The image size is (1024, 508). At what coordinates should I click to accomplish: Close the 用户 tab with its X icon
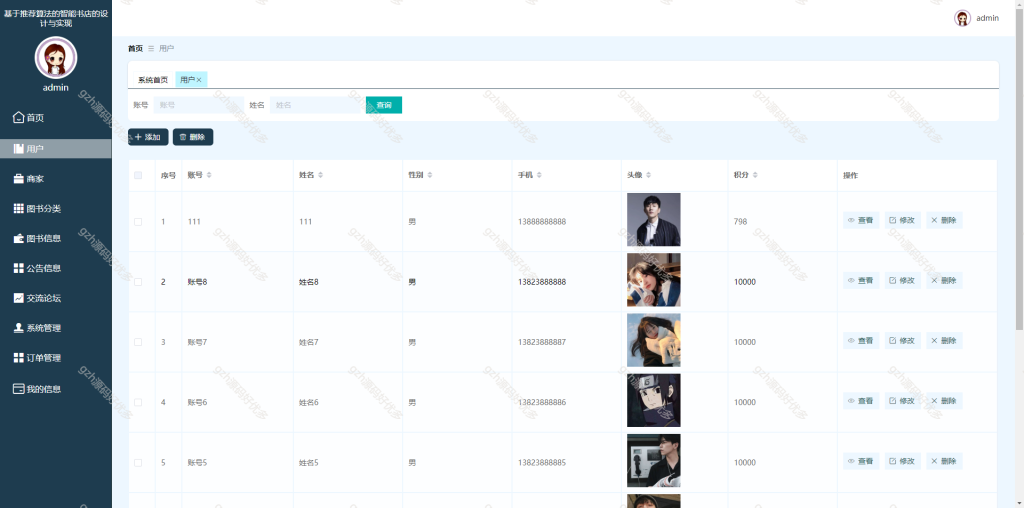coord(199,80)
